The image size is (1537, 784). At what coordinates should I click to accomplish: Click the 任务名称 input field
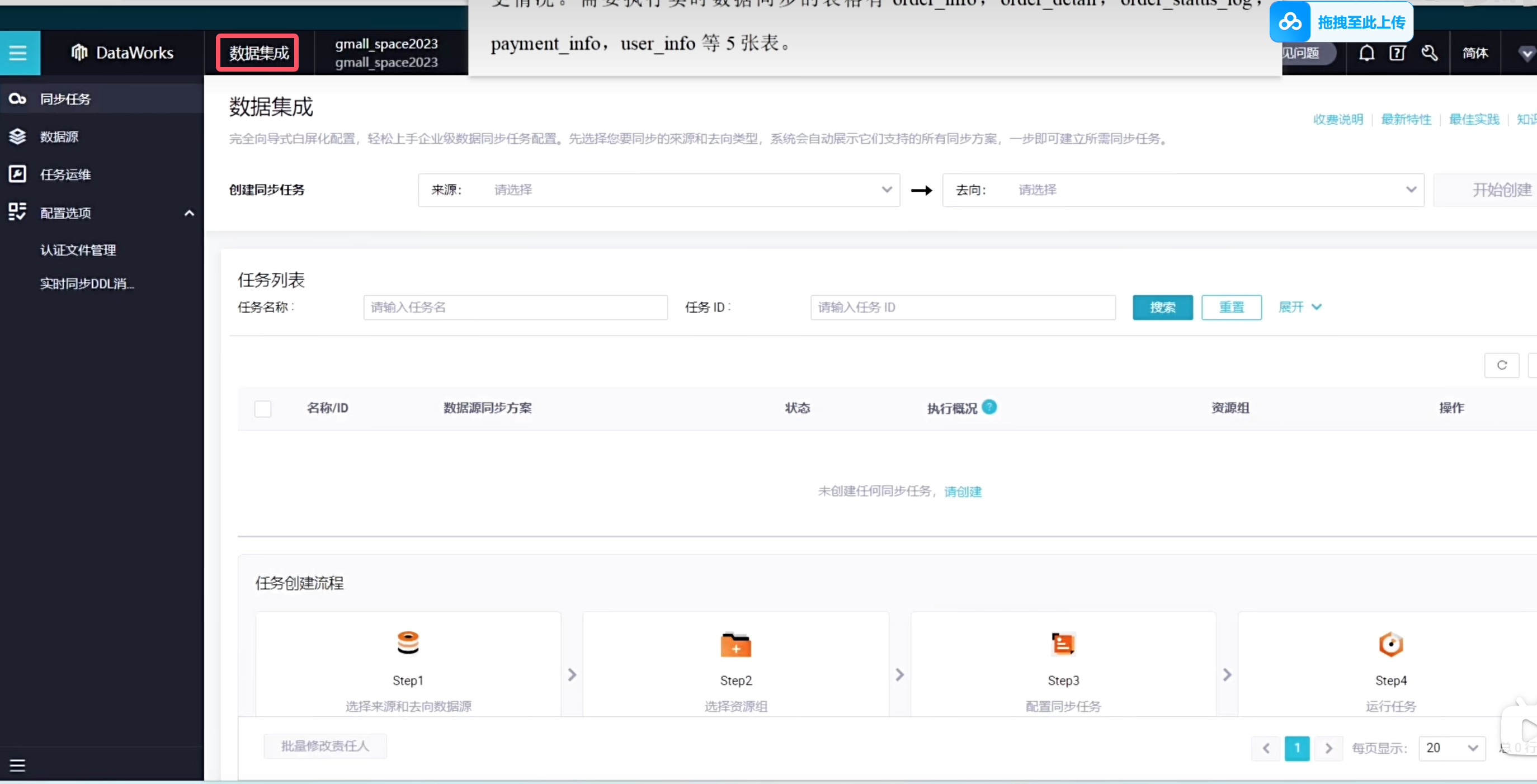[x=515, y=307]
